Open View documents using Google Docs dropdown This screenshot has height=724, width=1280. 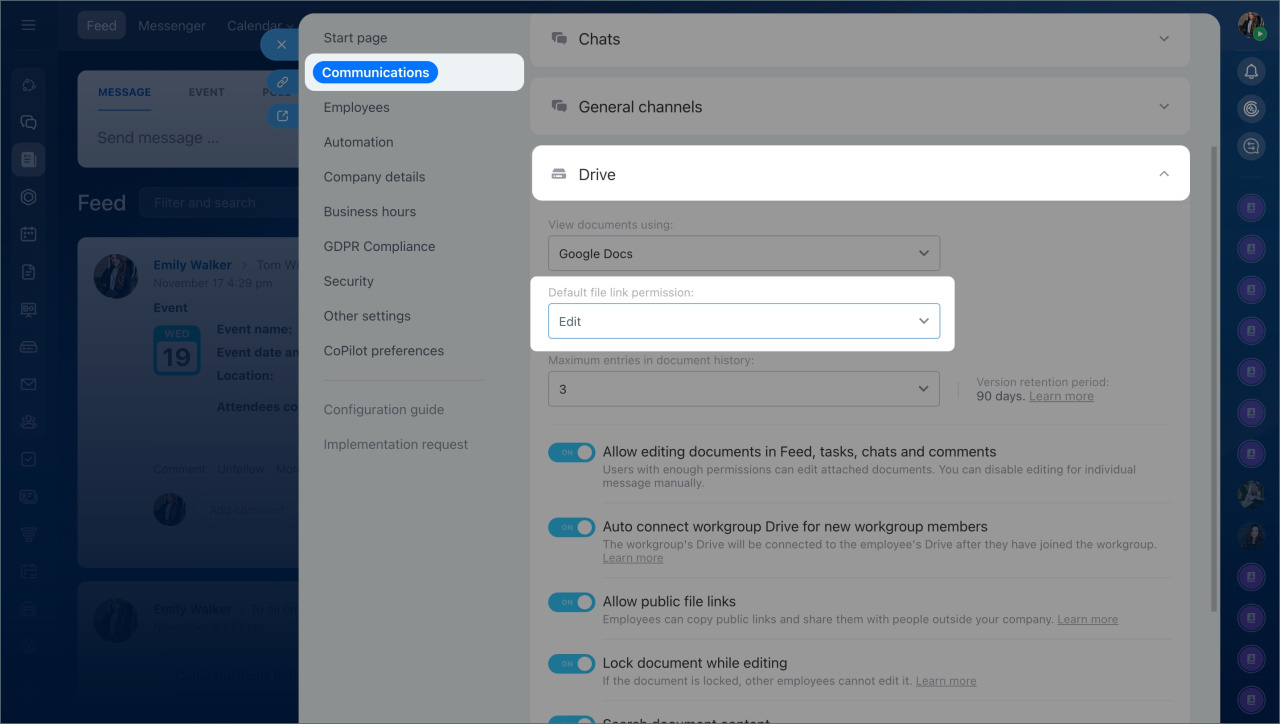click(x=743, y=254)
